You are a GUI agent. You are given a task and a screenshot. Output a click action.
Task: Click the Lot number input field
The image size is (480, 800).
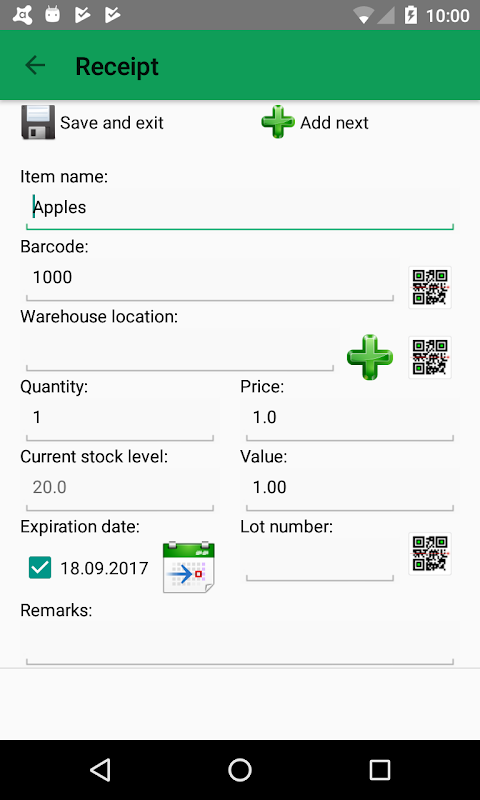[320, 560]
